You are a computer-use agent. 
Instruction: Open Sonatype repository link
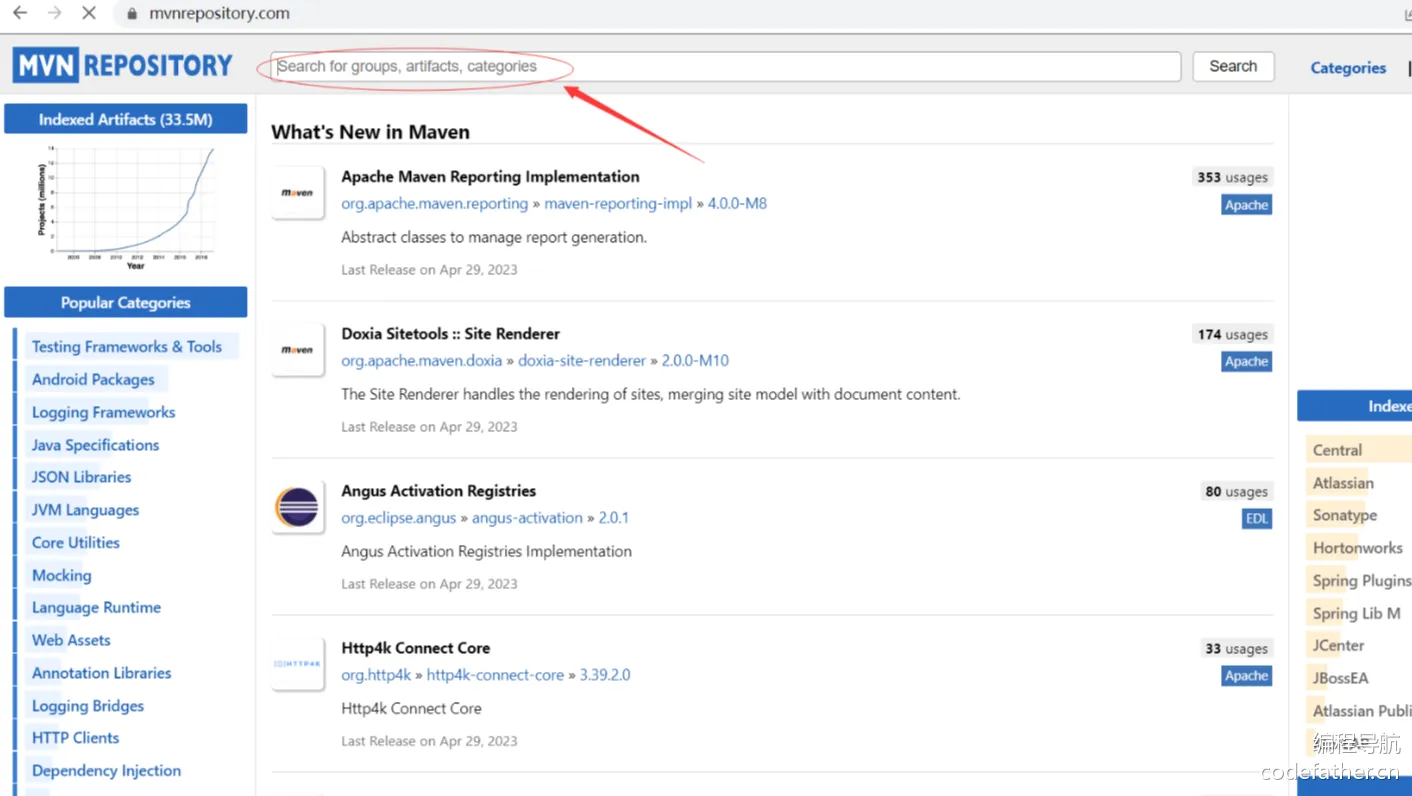tap(1345, 515)
